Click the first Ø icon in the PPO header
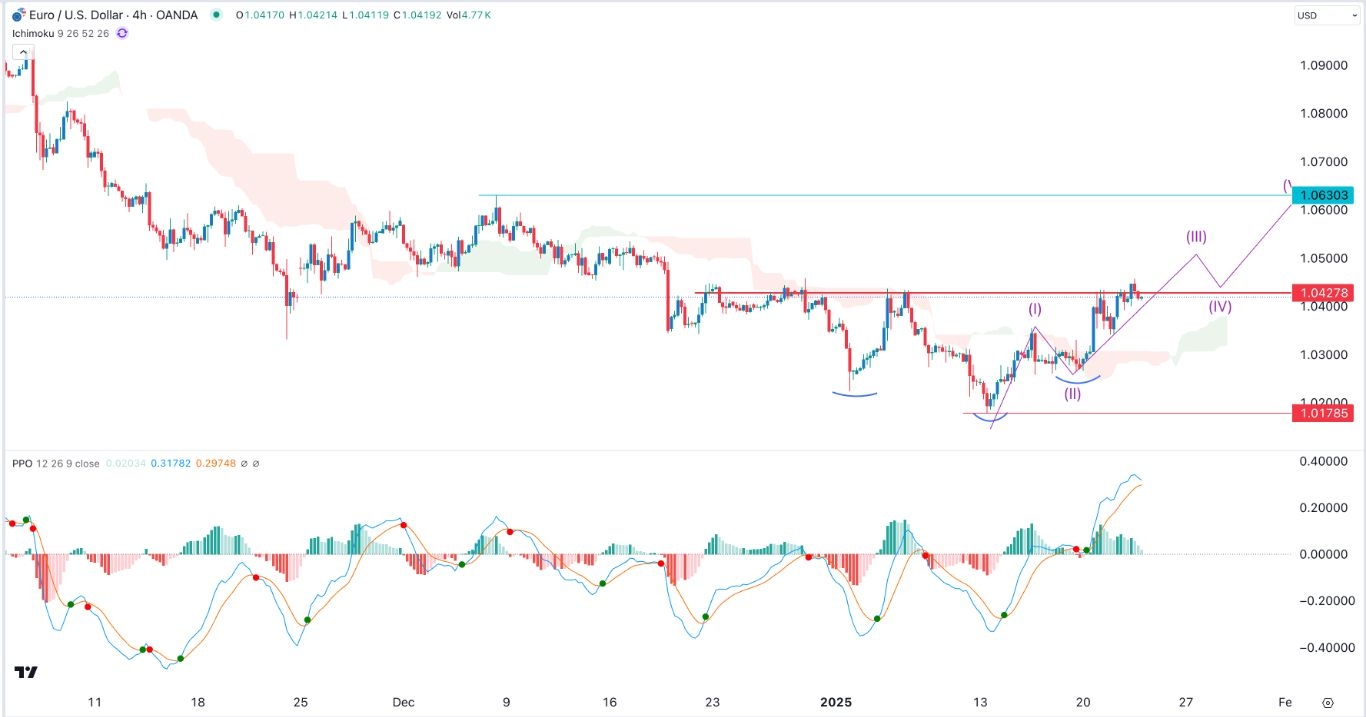Image resolution: width=1366 pixels, height=717 pixels. (243, 463)
